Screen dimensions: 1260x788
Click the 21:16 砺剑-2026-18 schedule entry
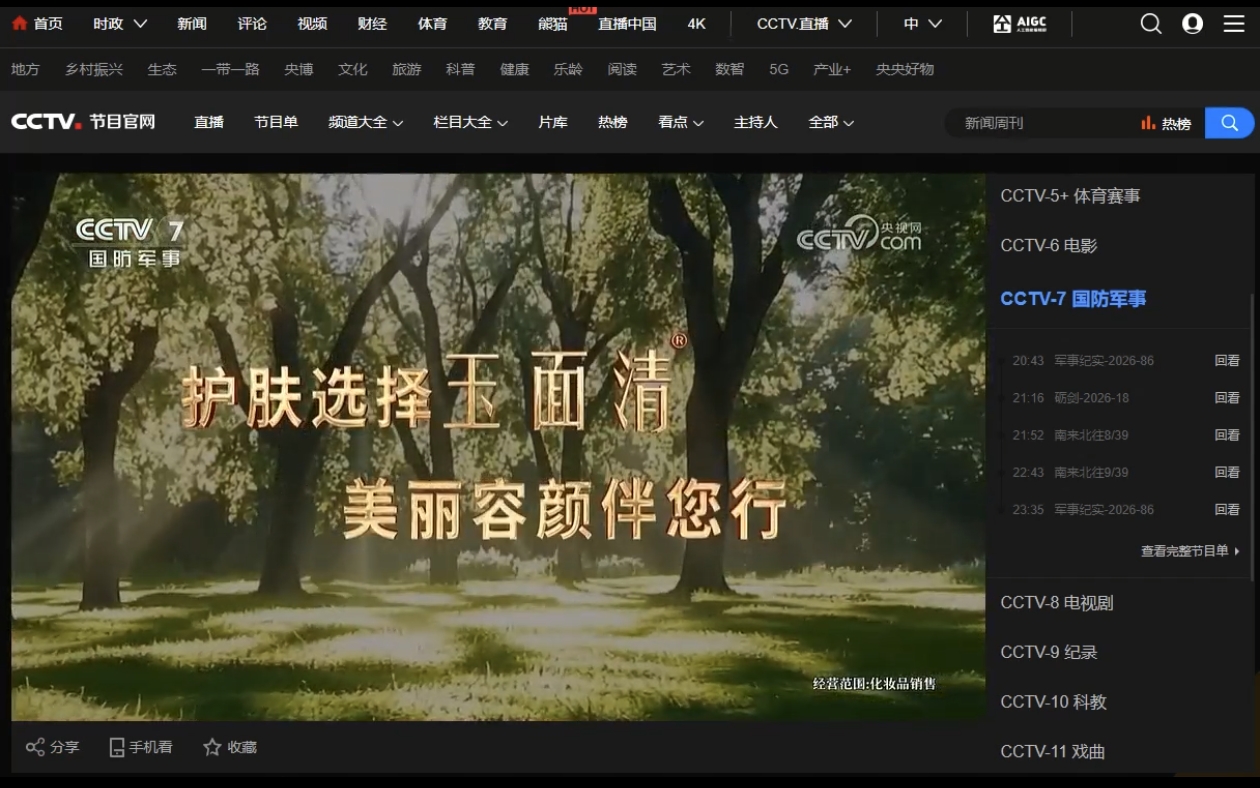[1071, 398]
